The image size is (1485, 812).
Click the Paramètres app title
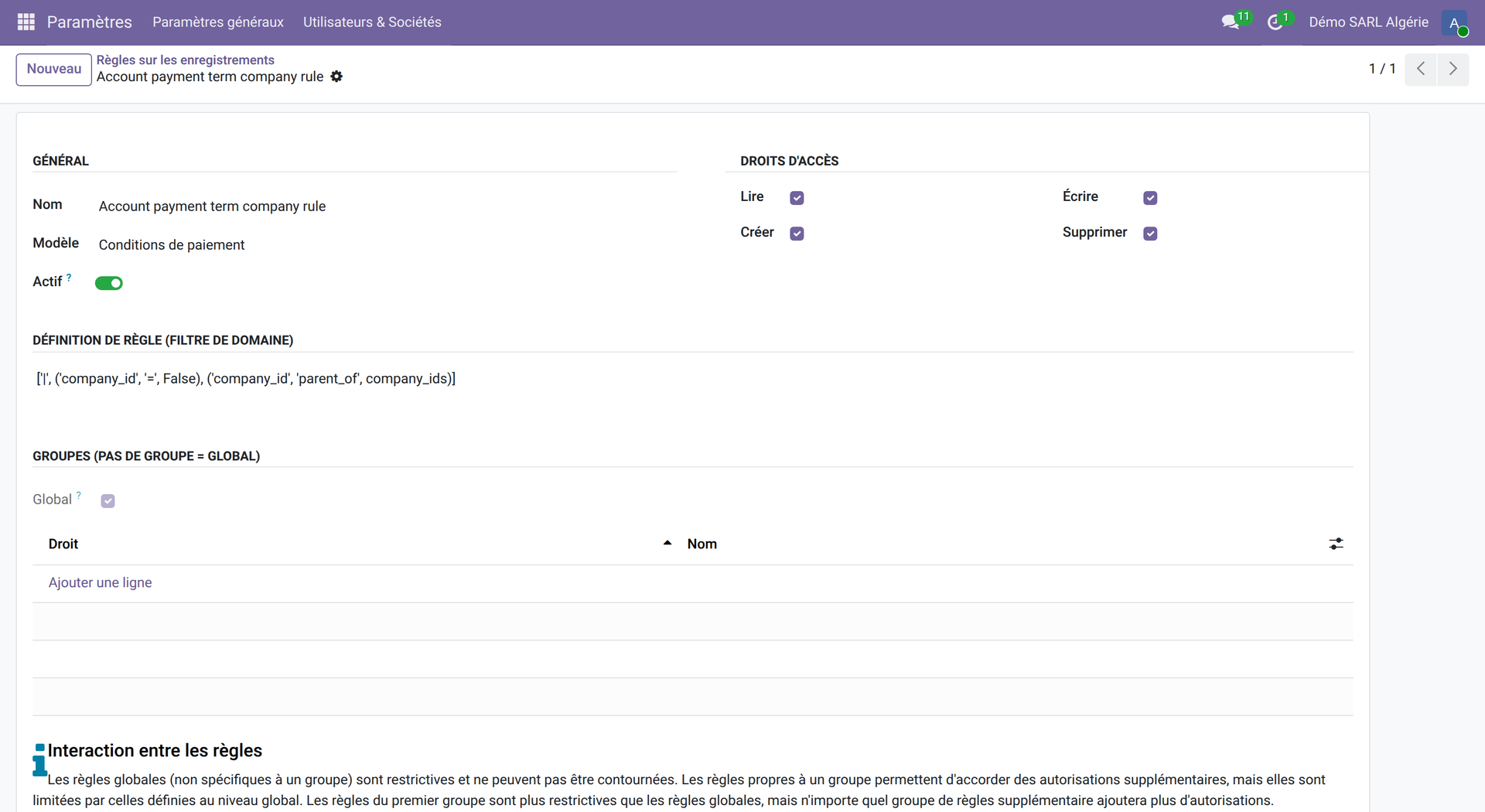90,22
